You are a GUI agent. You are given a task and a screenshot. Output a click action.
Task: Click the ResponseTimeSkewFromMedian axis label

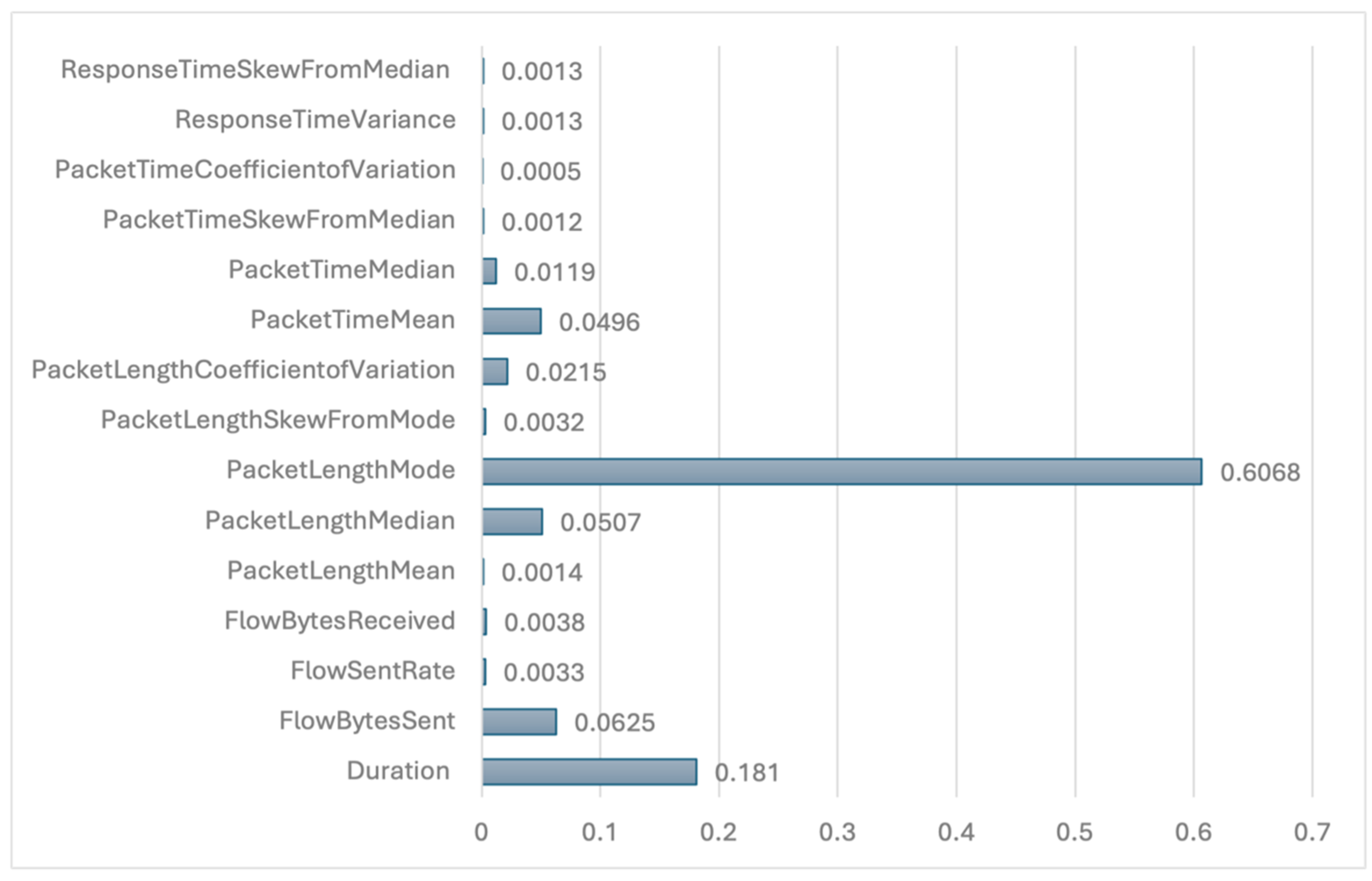coord(255,70)
